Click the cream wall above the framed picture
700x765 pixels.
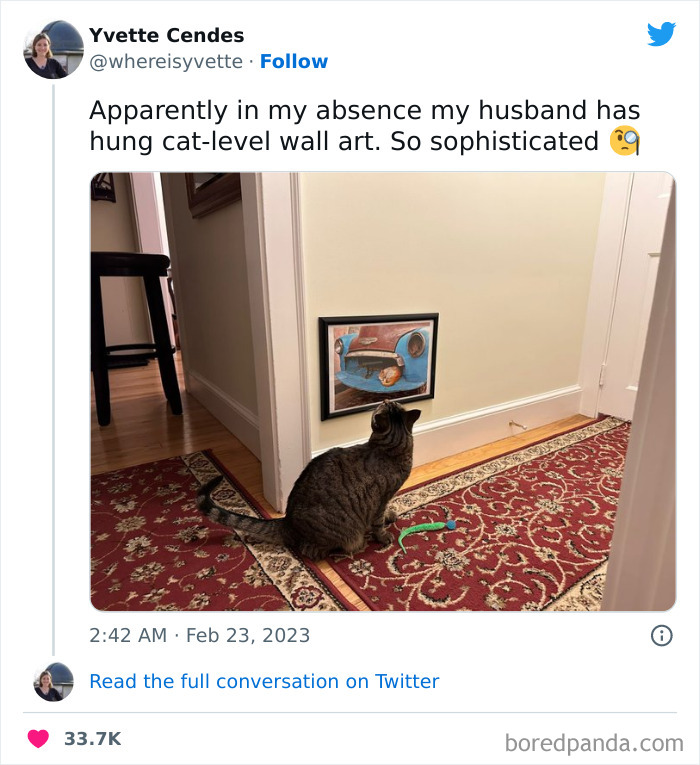tap(440, 250)
